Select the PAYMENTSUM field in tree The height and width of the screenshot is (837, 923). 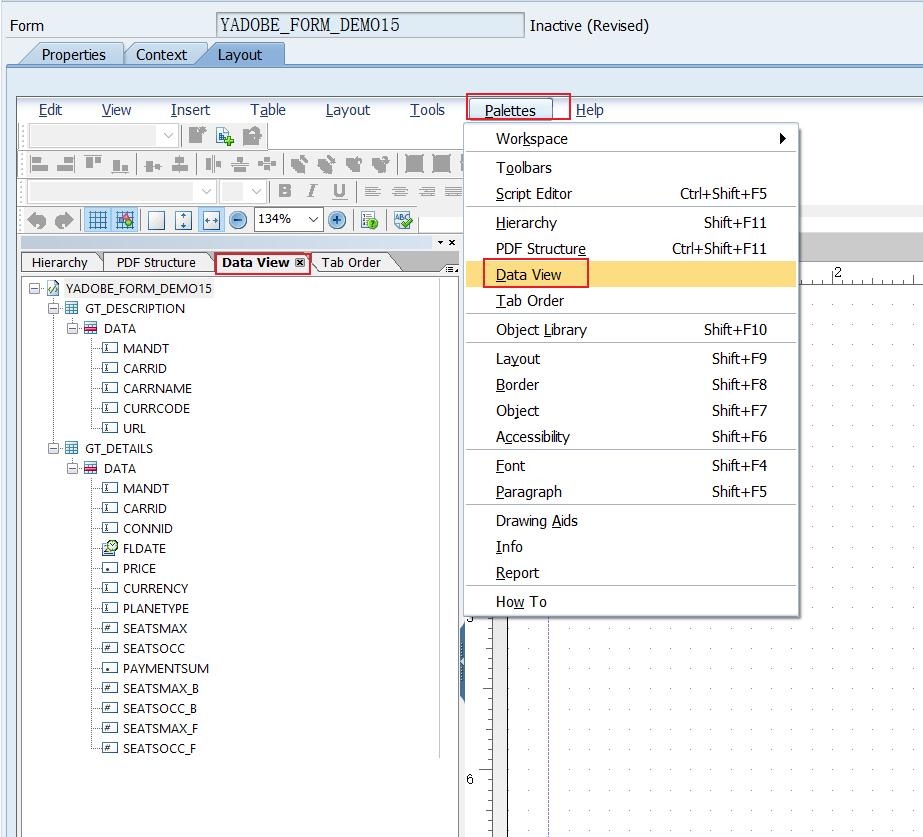click(166, 669)
